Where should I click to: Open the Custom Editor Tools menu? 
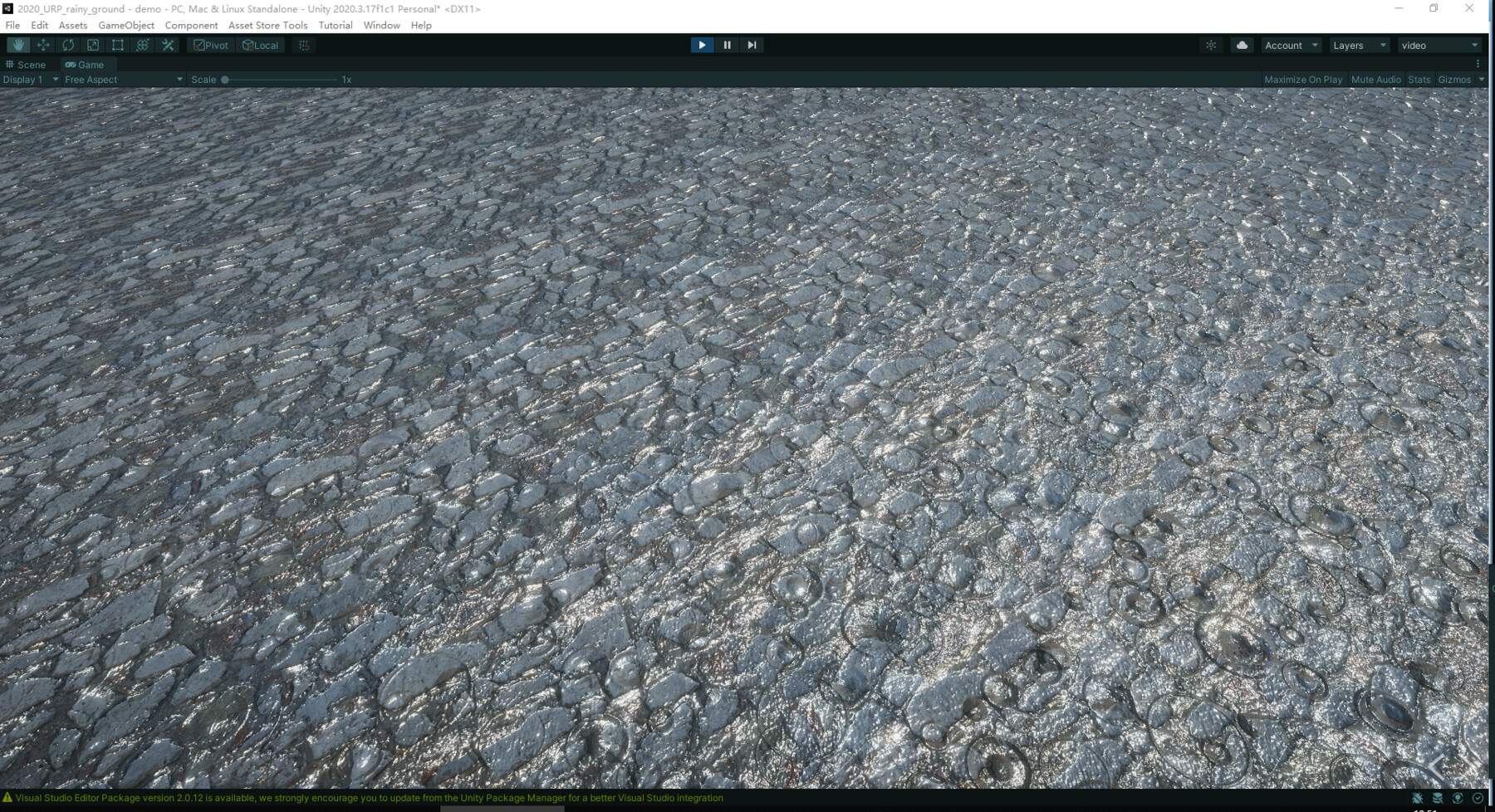coord(168,45)
